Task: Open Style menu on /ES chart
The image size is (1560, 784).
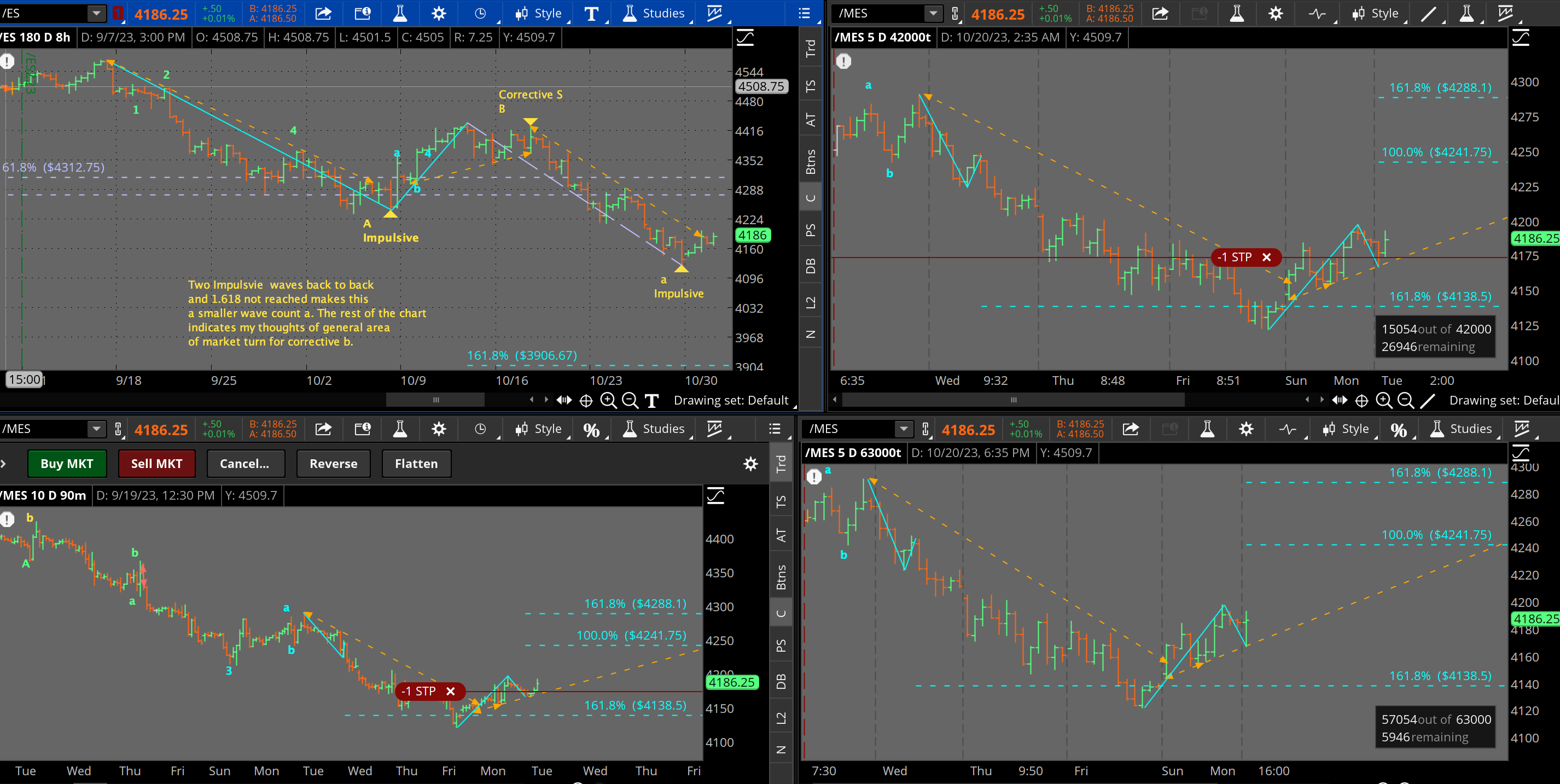Action: [538, 13]
